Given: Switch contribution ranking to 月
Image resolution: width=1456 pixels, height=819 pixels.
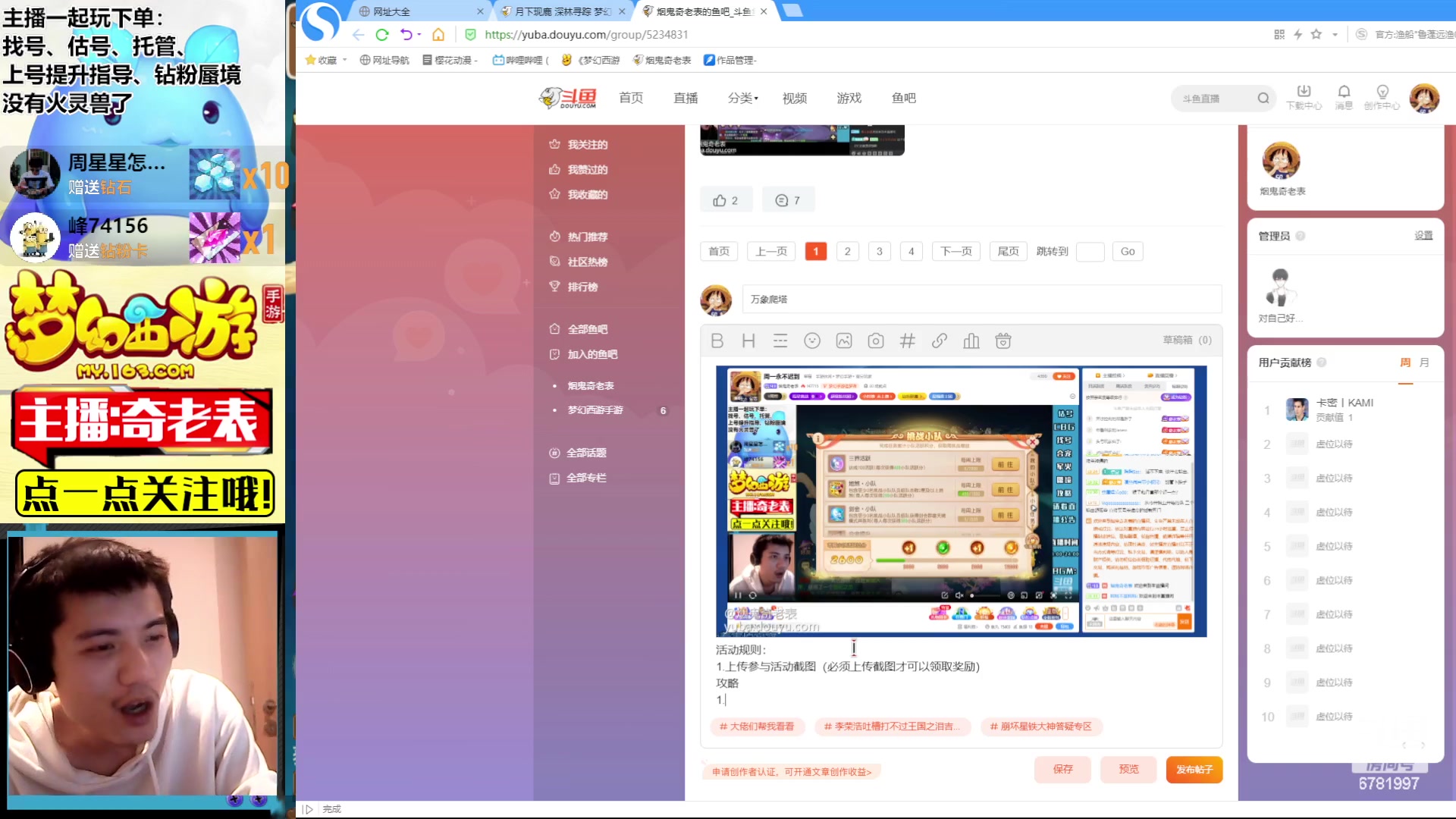Looking at the screenshot, I should [x=1424, y=362].
